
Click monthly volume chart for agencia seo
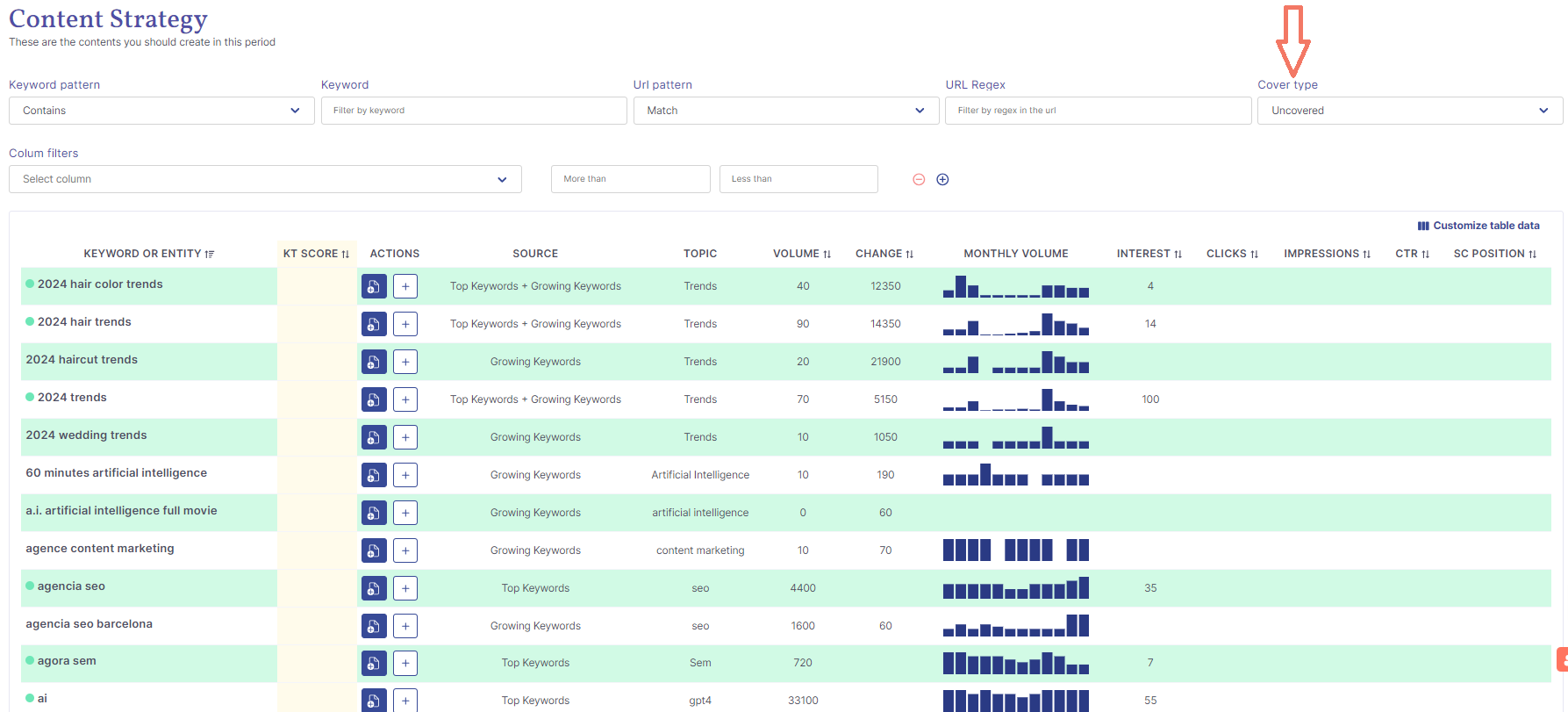[x=1016, y=587]
